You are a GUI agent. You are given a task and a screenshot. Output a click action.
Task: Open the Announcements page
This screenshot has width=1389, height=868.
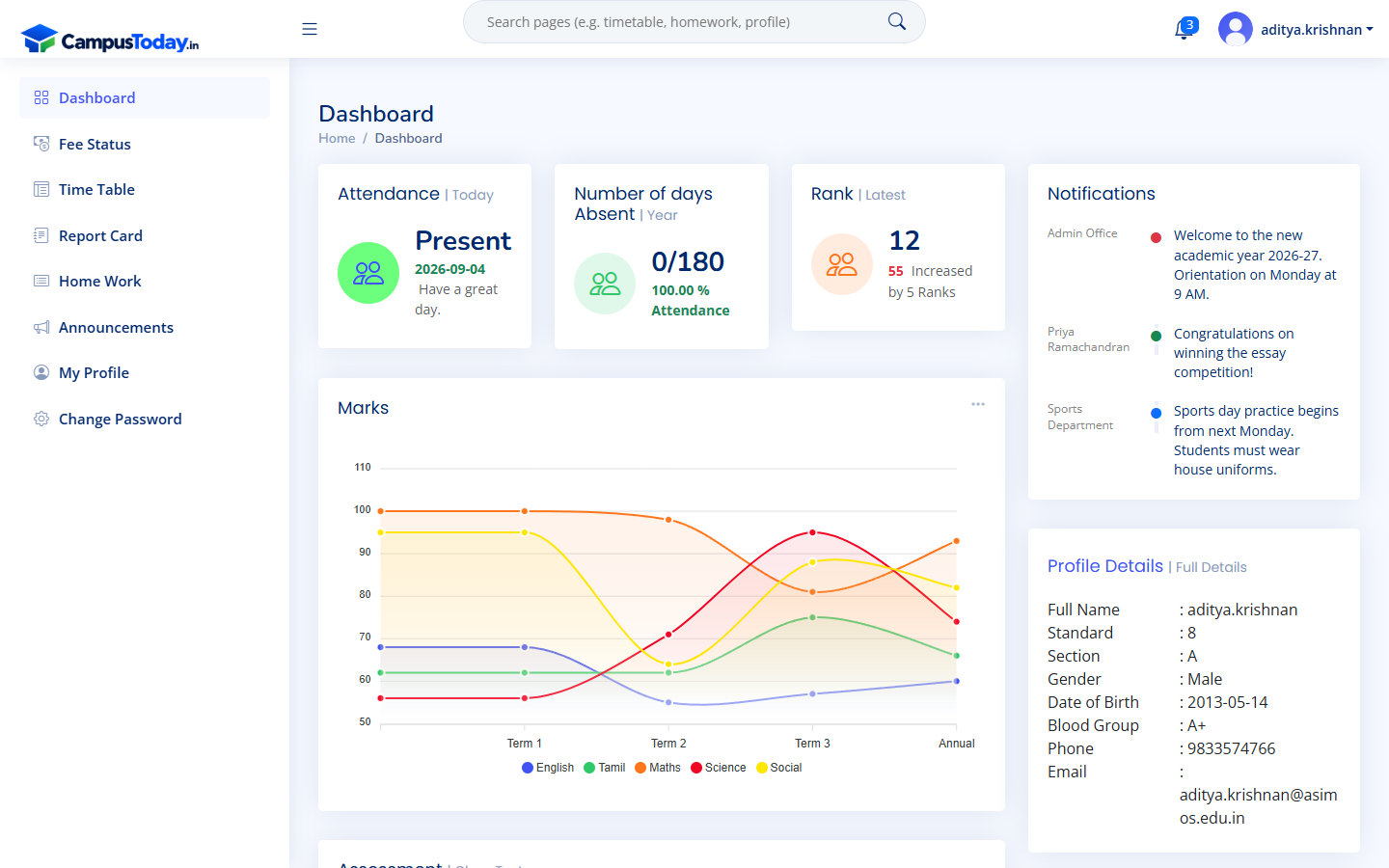tap(145, 327)
